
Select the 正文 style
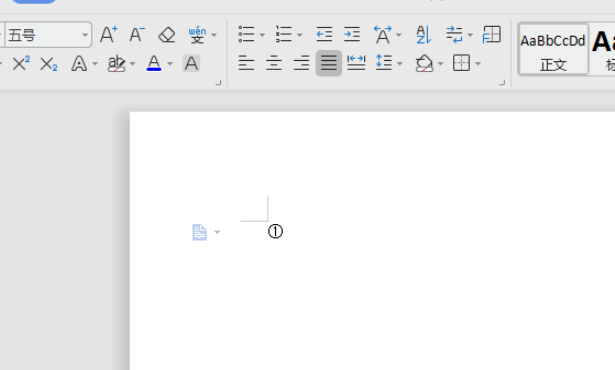(x=553, y=49)
